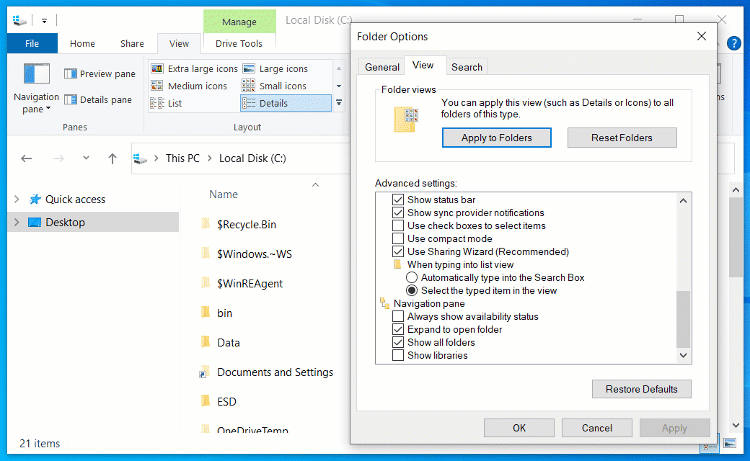
Task: Click the back arrow navigation button
Action: click(27, 158)
